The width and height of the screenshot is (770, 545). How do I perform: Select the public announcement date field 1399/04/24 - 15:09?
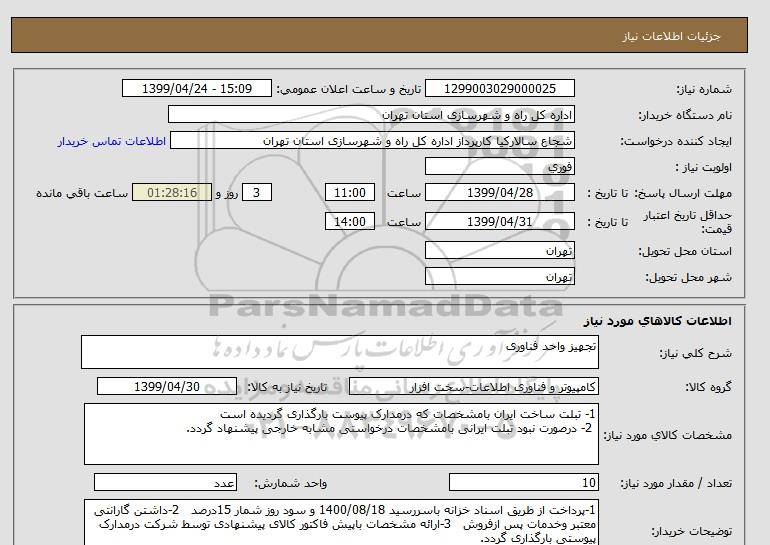click(x=196, y=89)
